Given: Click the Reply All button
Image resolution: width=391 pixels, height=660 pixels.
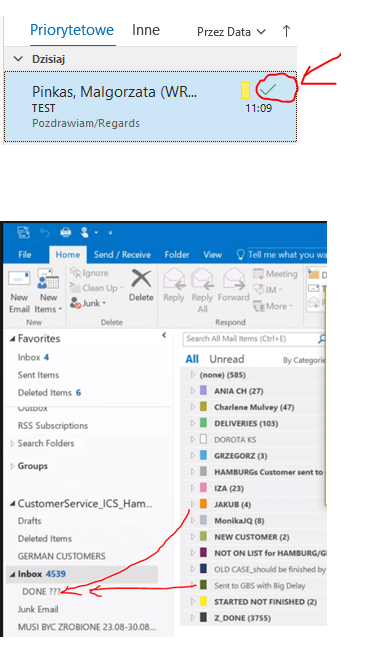Looking at the screenshot, I should (x=202, y=291).
